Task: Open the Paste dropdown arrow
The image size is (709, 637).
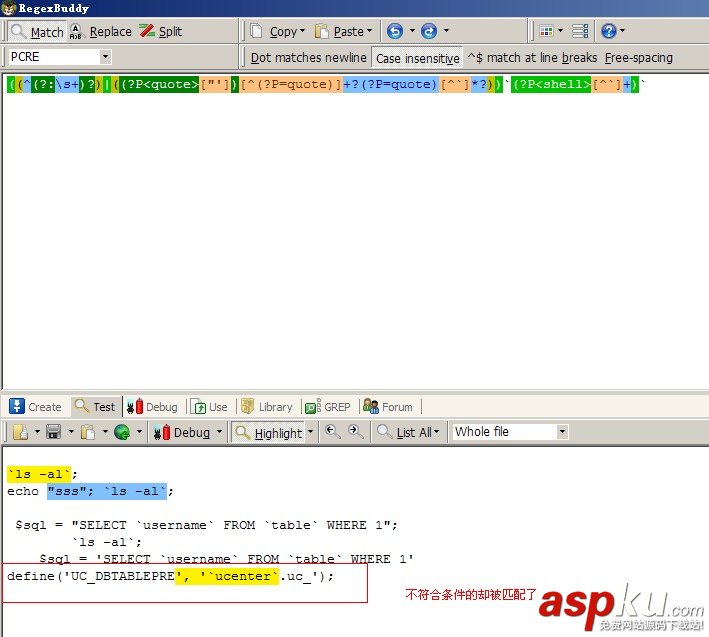Action: (x=369, y=31)
